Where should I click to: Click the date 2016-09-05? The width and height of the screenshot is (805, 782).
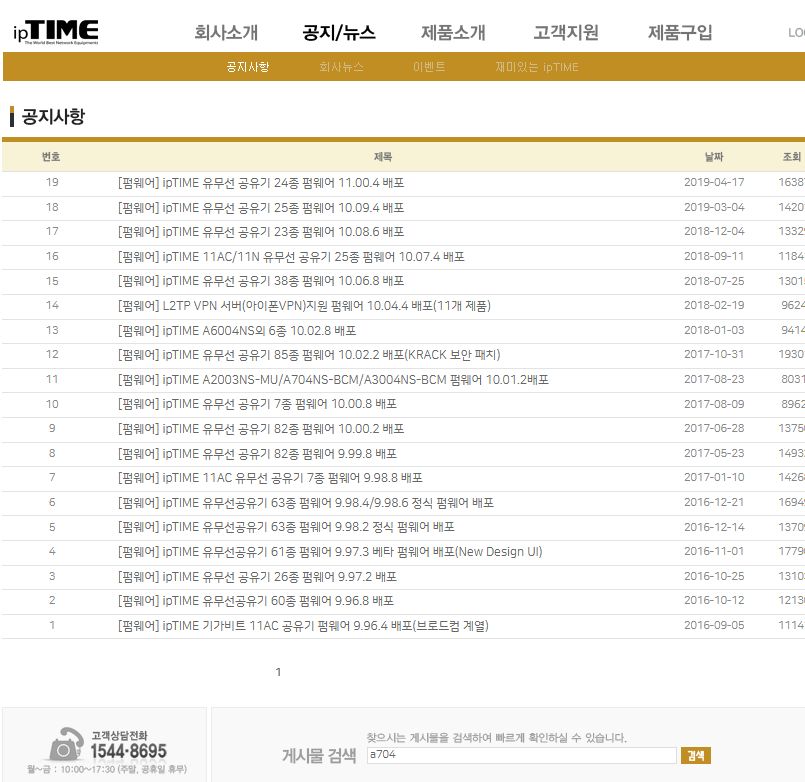pyautogui.click(x=714, y=625)
